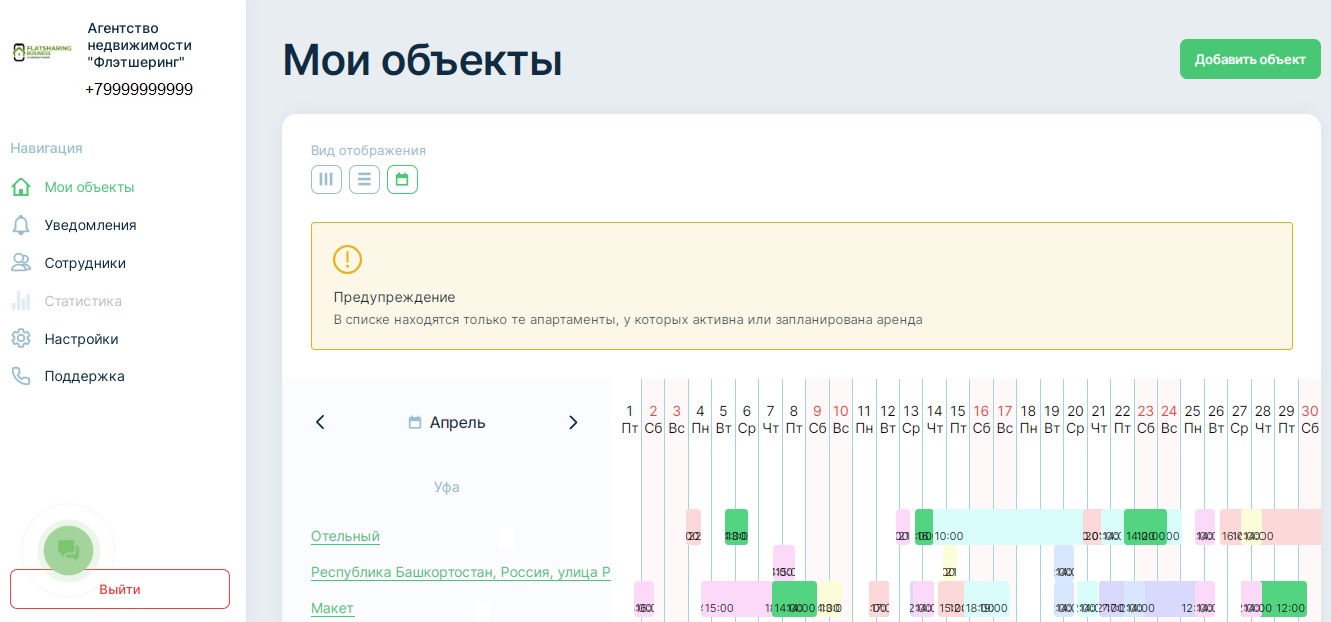The image size is (1331, 622).
Task: Open the Отельный property link
Action: tap(345, 536)
